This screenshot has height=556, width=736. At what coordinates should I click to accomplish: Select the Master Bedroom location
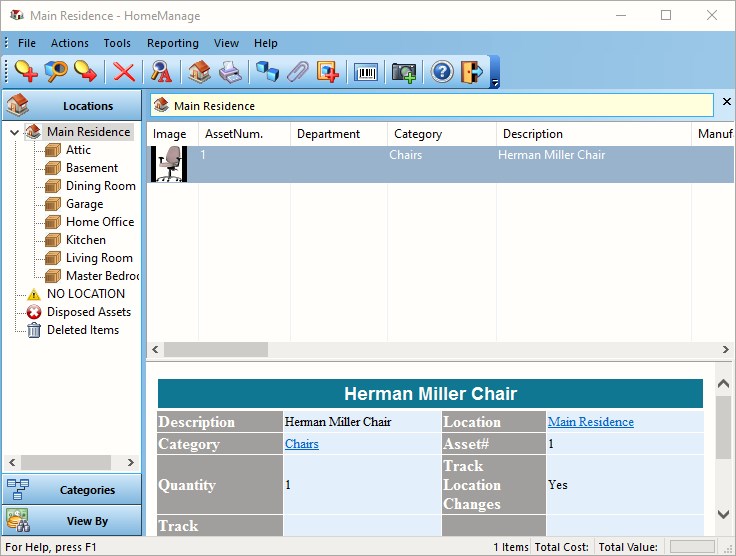coord(102,276)
